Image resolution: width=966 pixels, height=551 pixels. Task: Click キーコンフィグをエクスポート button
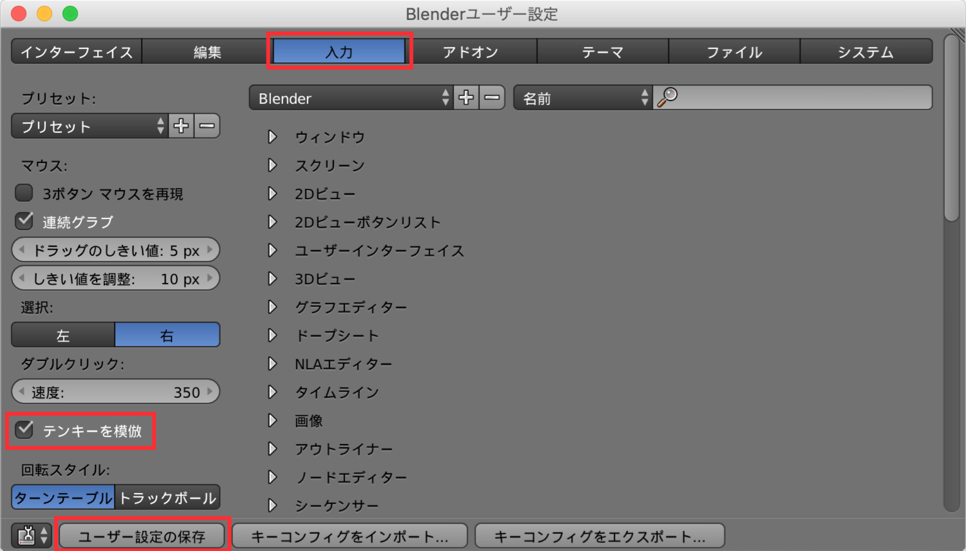[600, 536]
